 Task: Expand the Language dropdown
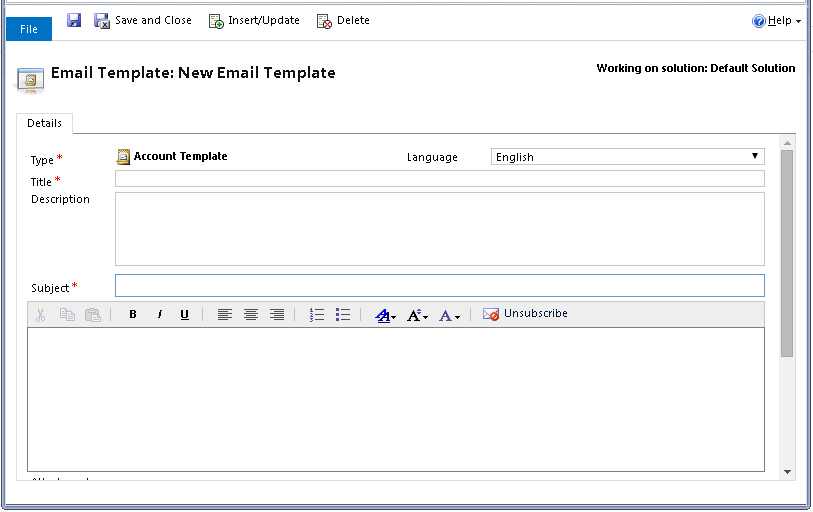(x=627, y=157)
